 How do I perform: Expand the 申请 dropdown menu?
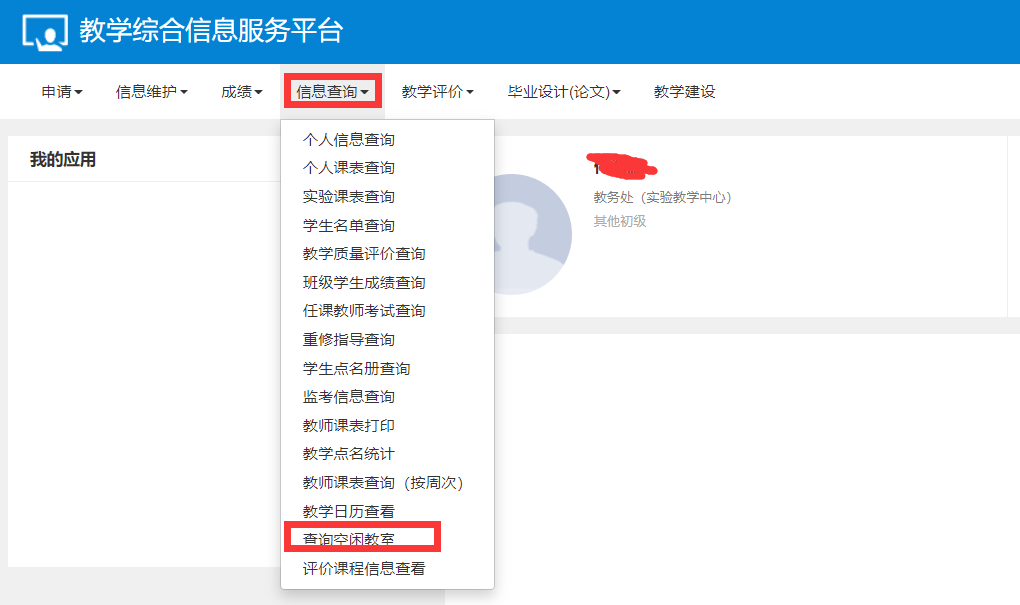click(62, 92)
